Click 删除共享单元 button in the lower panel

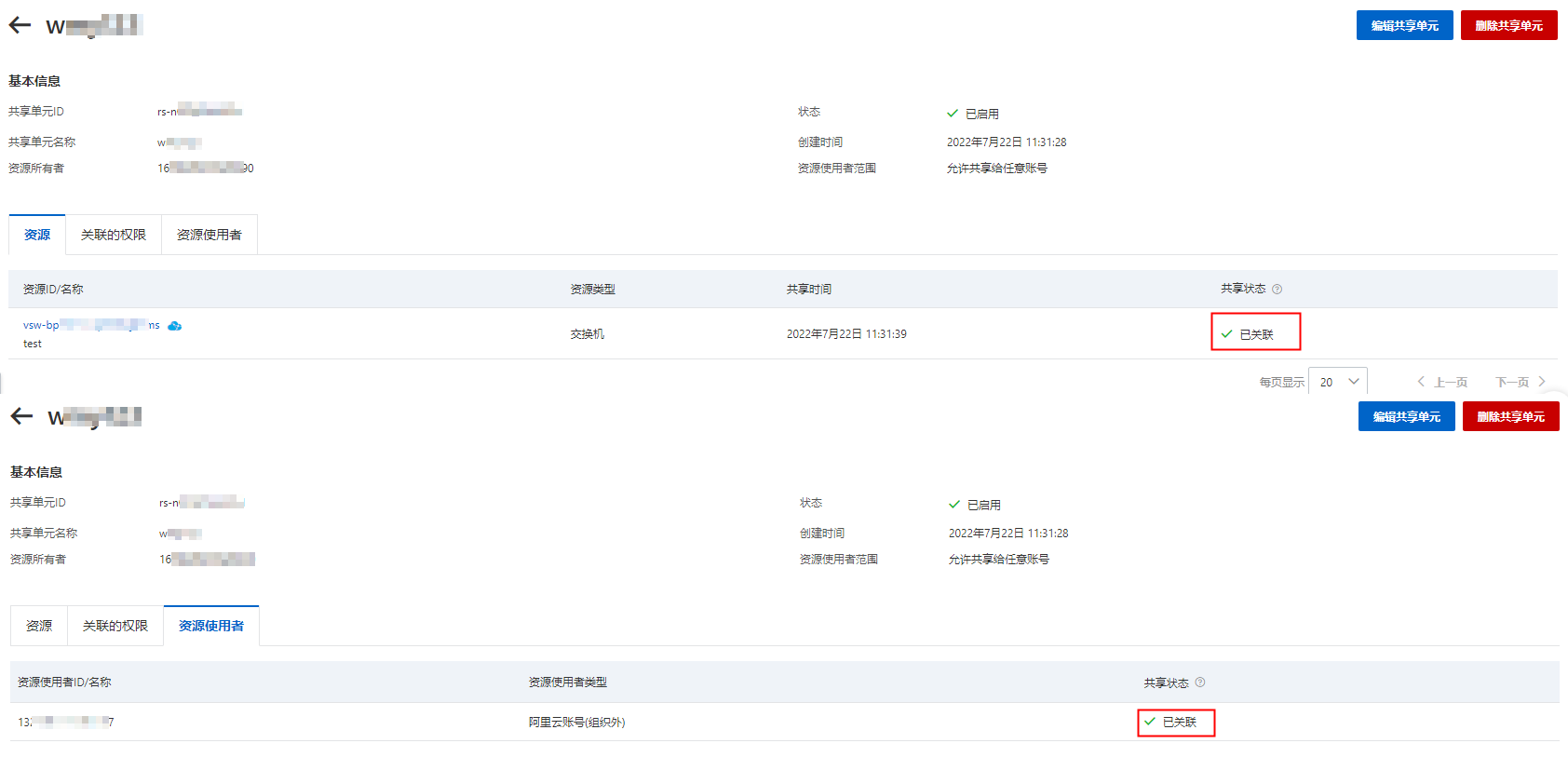[1510, 416]
